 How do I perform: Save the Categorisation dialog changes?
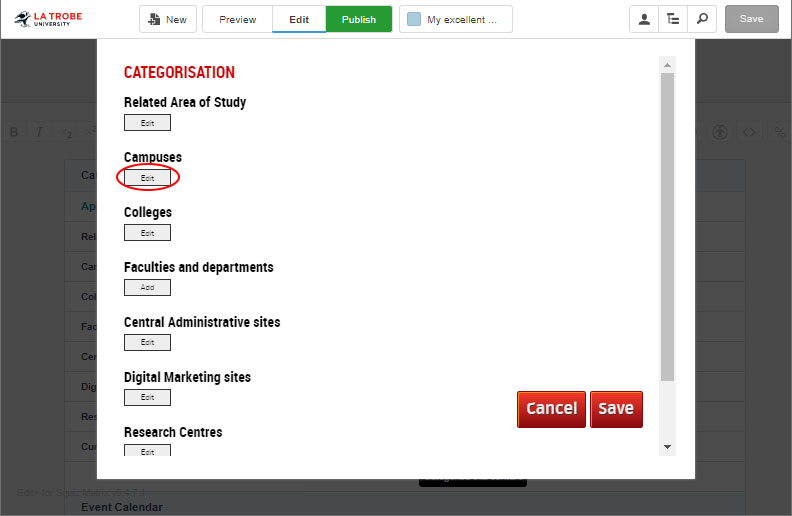click(x=616, y=409)
